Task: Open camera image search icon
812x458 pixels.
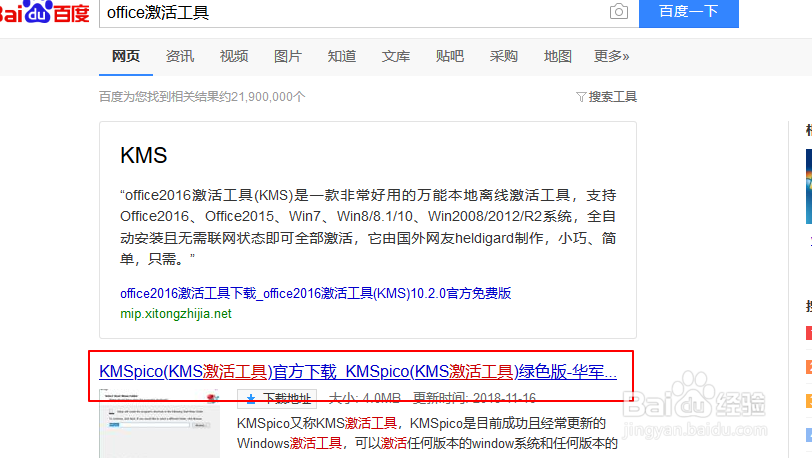Action: [618, 11]
